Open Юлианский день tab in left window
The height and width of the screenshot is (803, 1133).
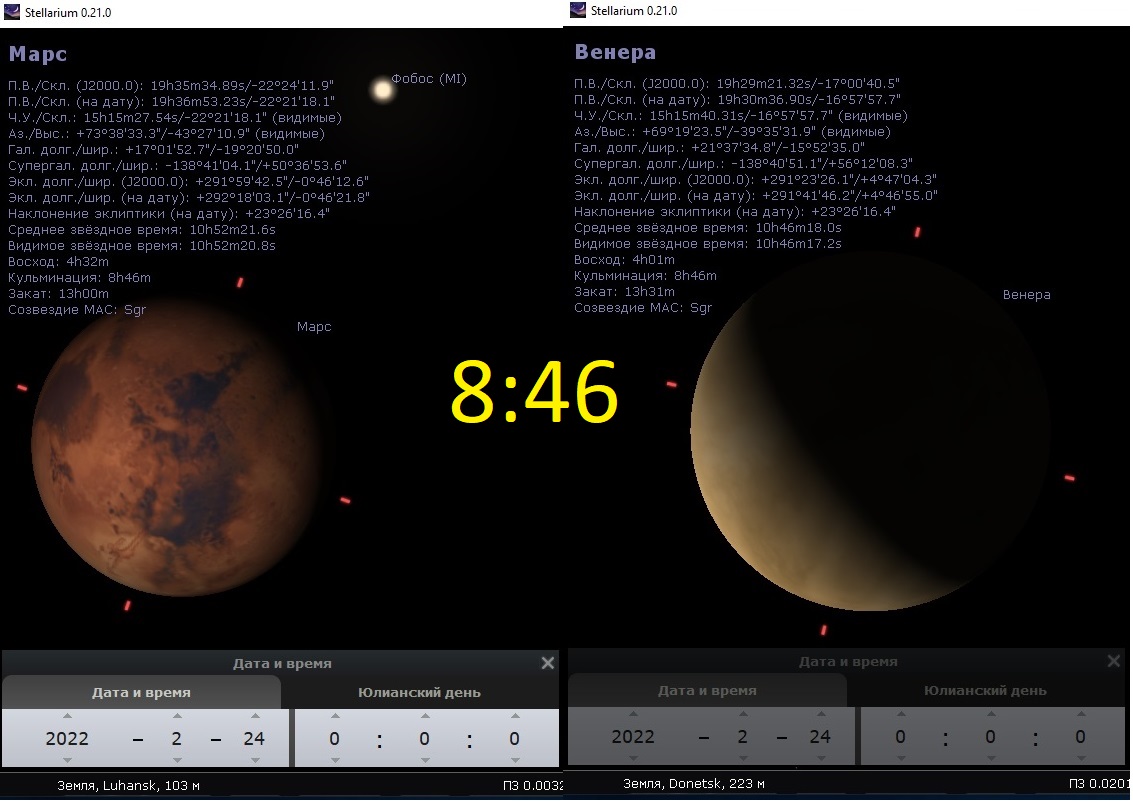(419, 692)
